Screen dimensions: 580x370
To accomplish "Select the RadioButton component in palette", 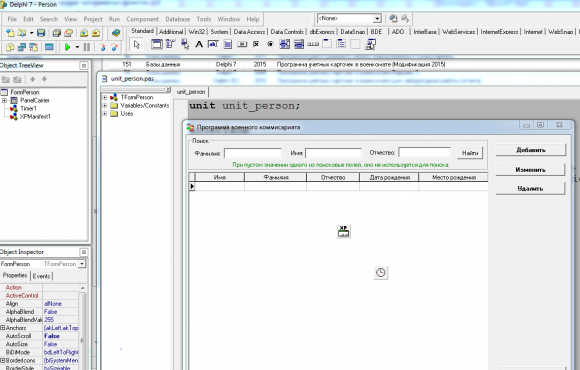I will coord(270,44).
